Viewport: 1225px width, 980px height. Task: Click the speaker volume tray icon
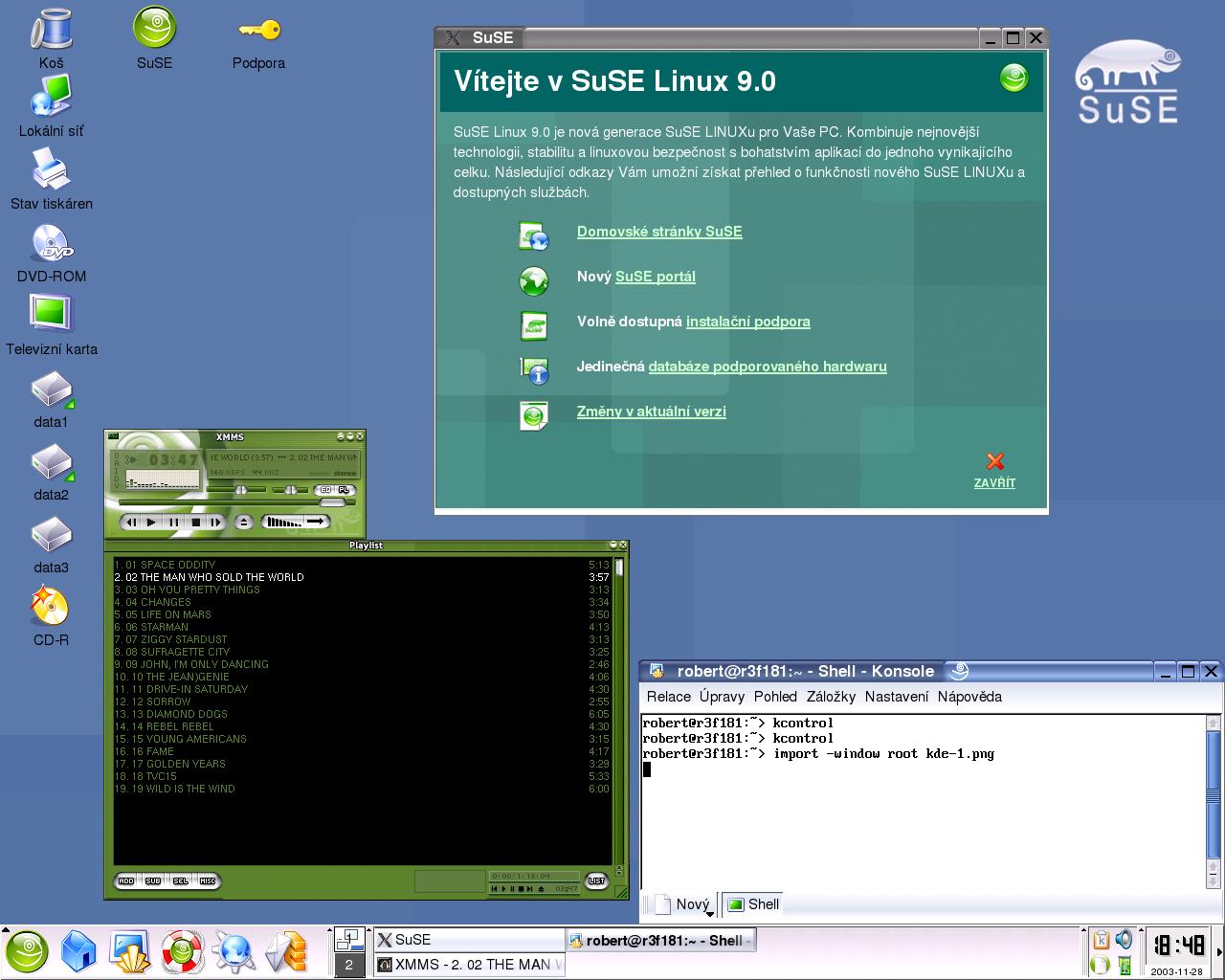(x=1124, y=940)
